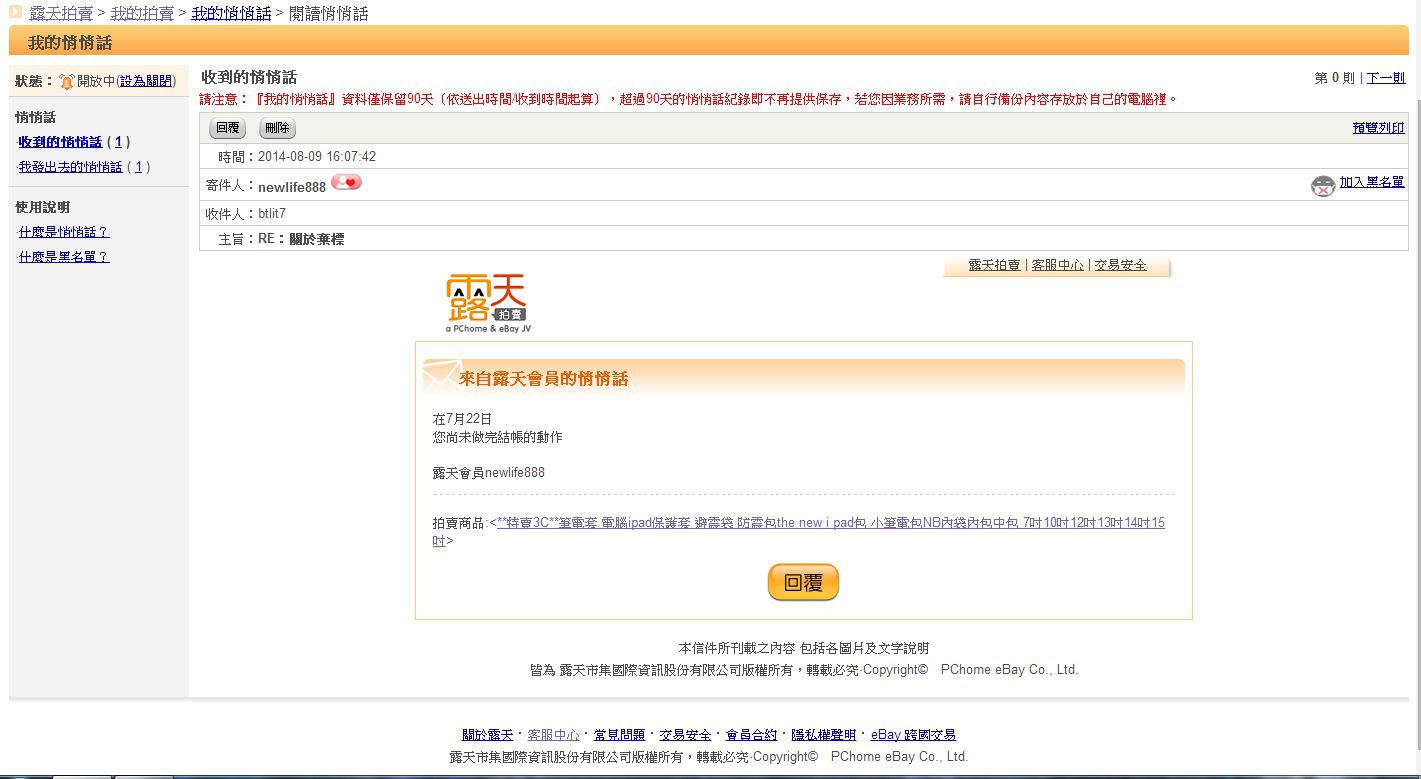Click 露天拍賣 link in email header tab
This screenshot has width=1421, height=779.
[994, 266]
